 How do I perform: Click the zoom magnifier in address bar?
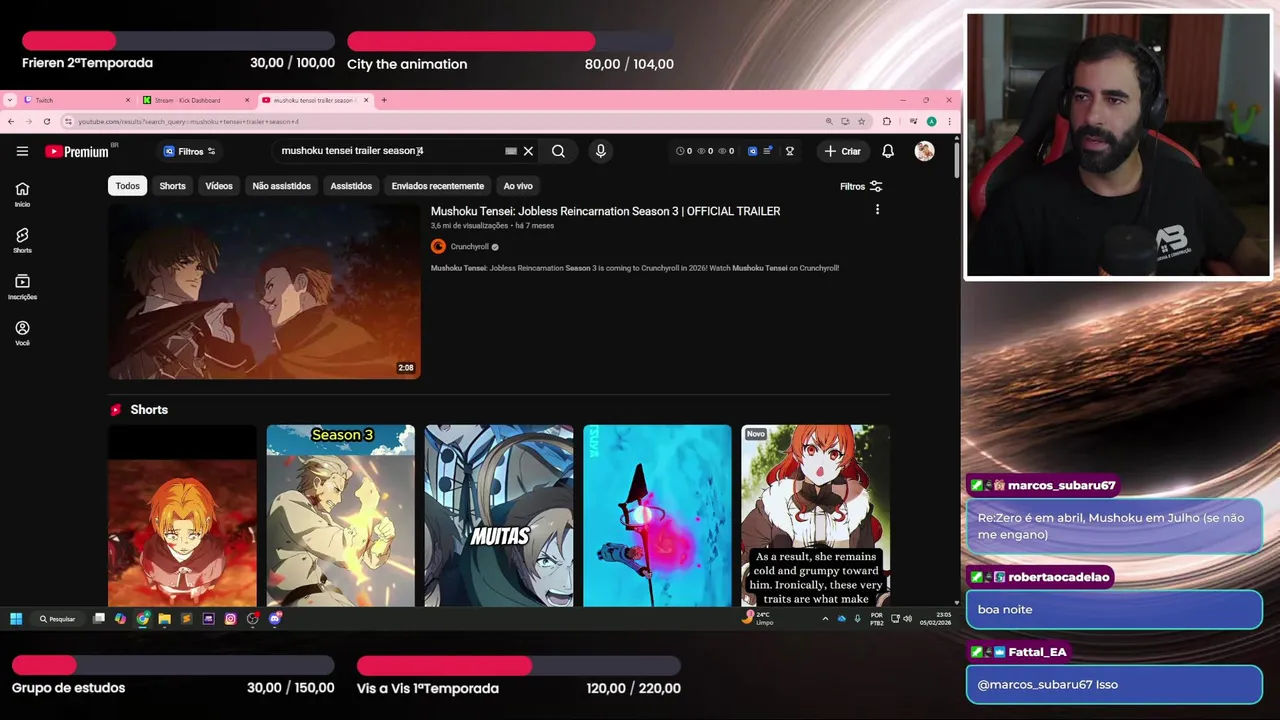coord(829,121)
